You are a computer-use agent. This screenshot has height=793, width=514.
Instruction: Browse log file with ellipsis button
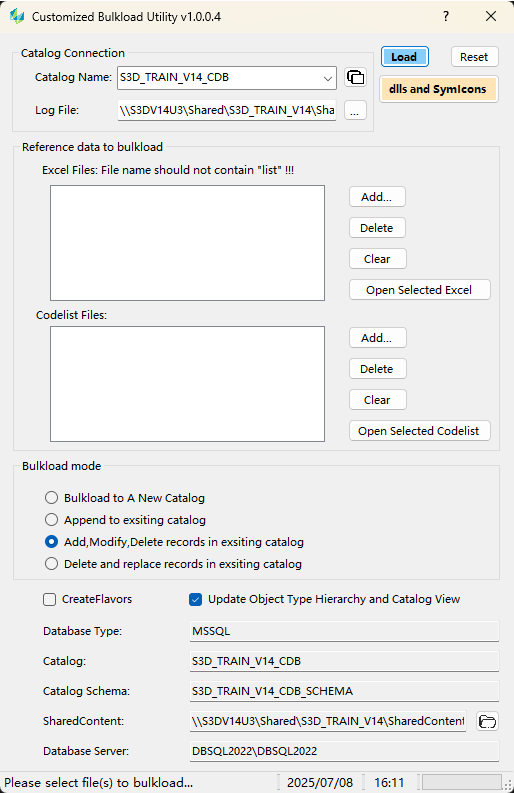click(x=355, y=110)
